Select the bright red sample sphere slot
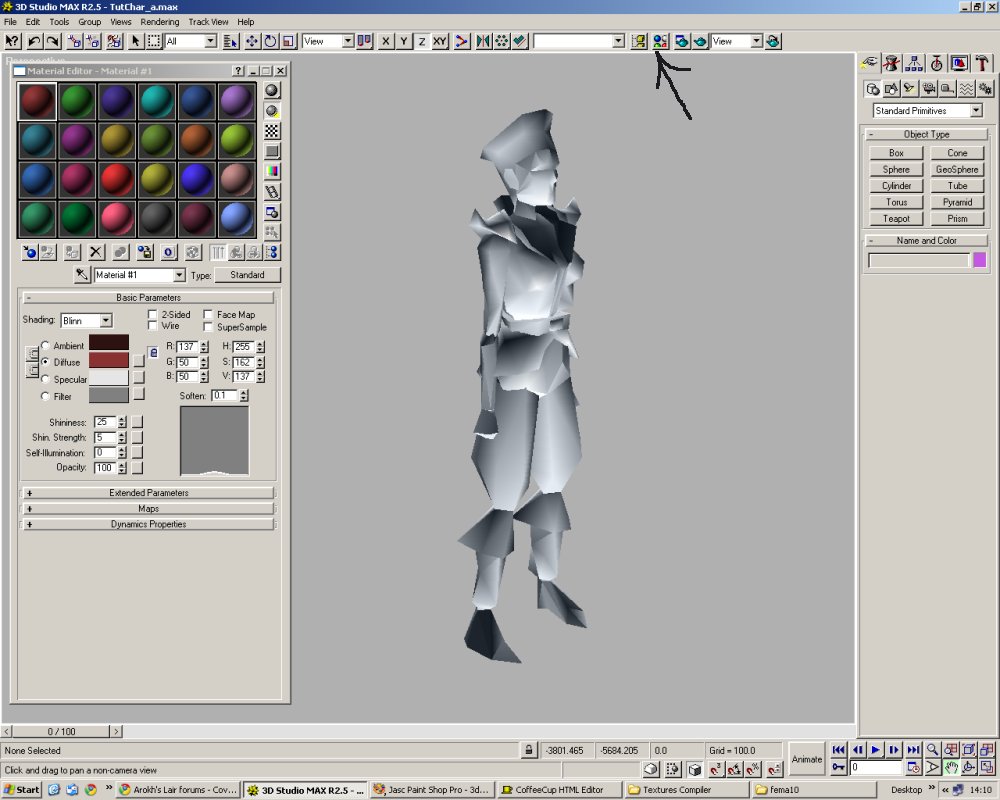 click(x=117, y=179)
